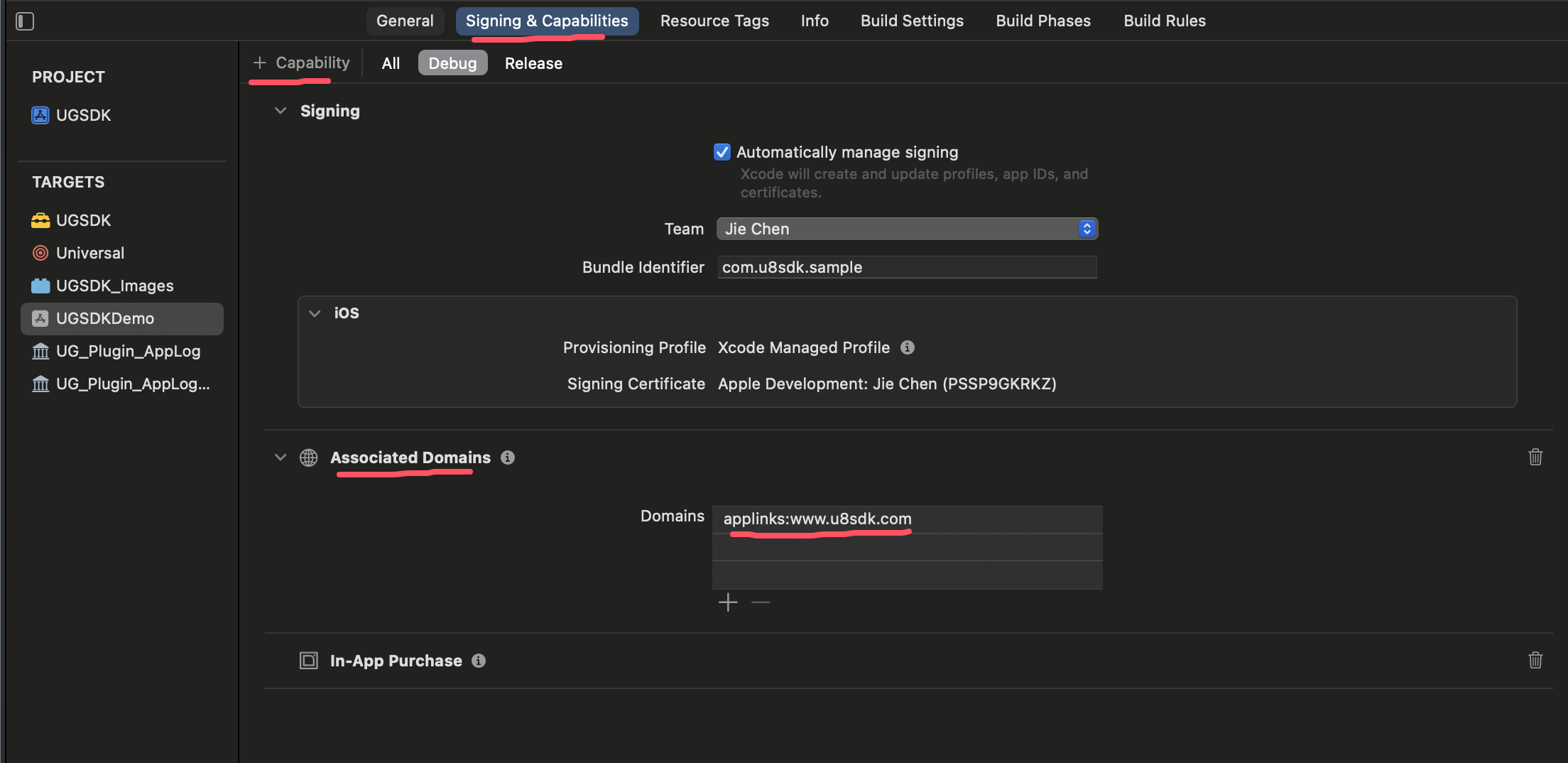Collapse the iOS signing group
1568x763 pixels.
[x=315, y=313]
